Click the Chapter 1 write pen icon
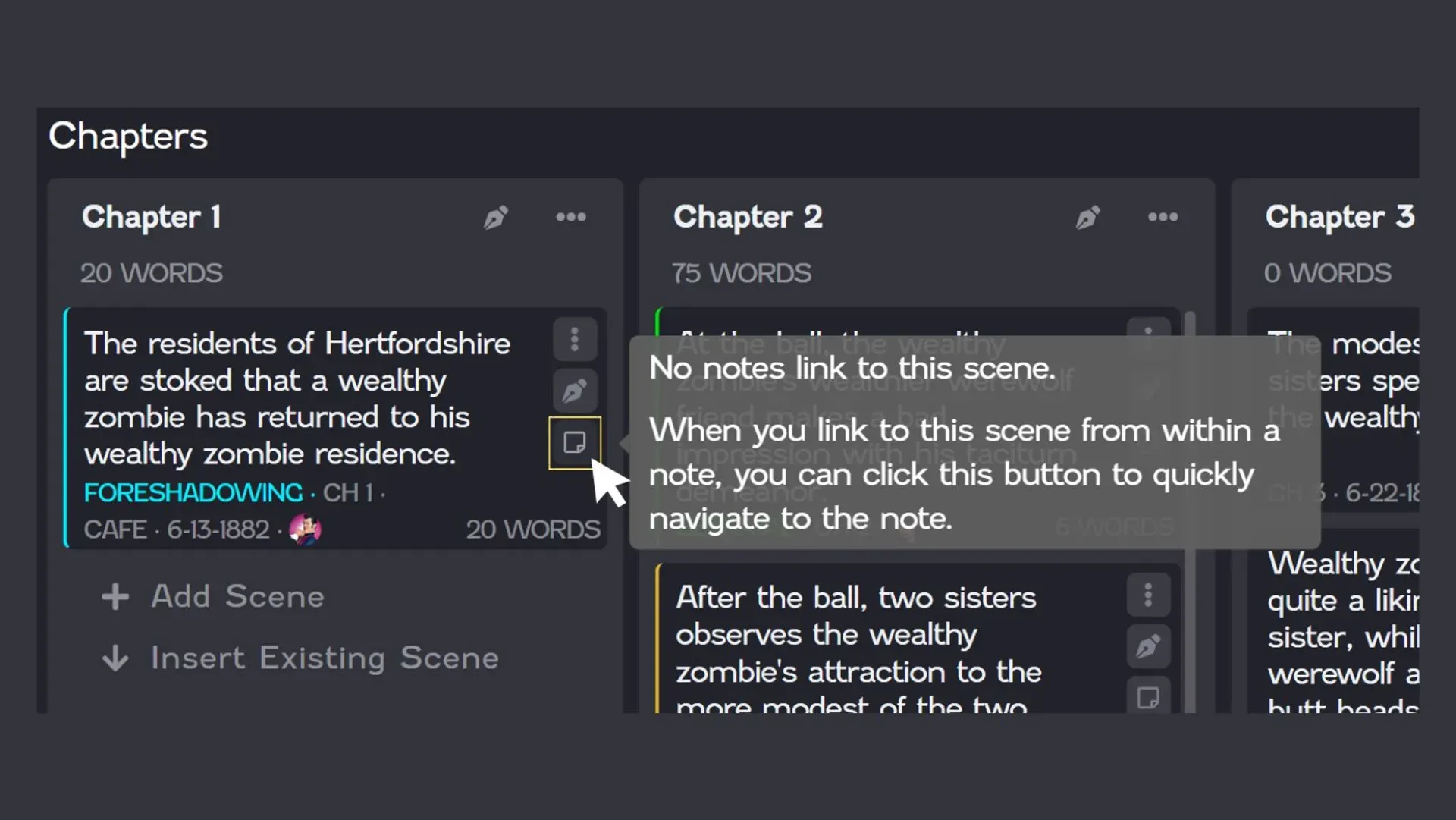The height and width of the screenshot is (820, 1456). pyautogui.click(x=496, y=218)
